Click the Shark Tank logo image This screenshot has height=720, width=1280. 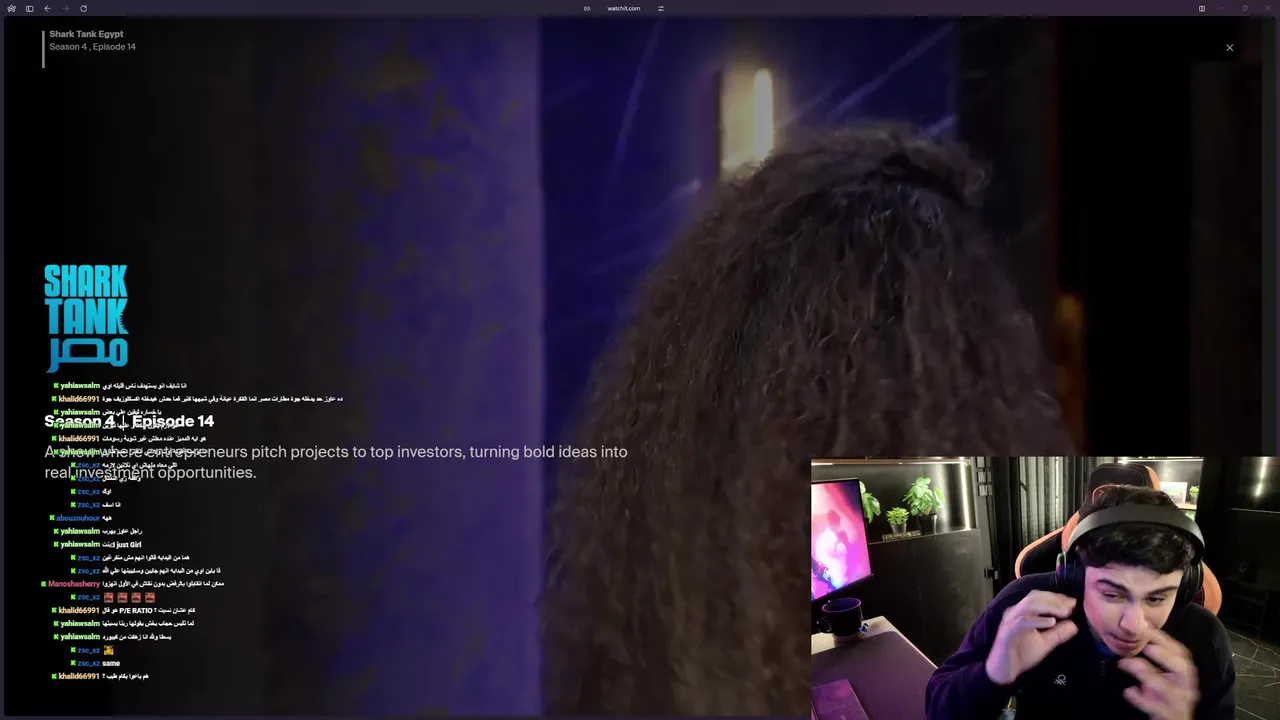click(x=86, y=318)
